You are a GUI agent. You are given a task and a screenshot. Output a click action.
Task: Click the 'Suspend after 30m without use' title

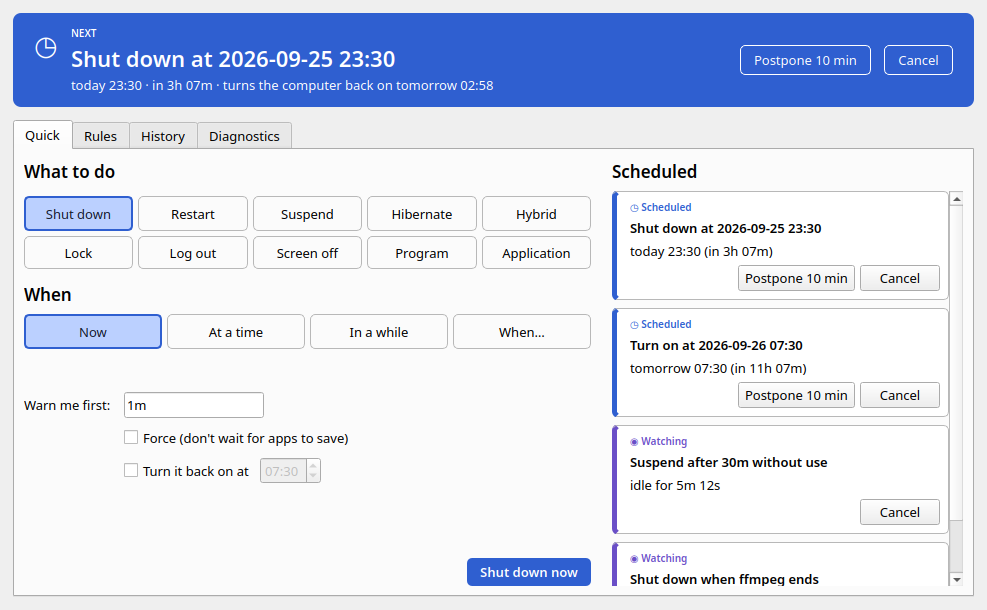click(x=728, y=463)
